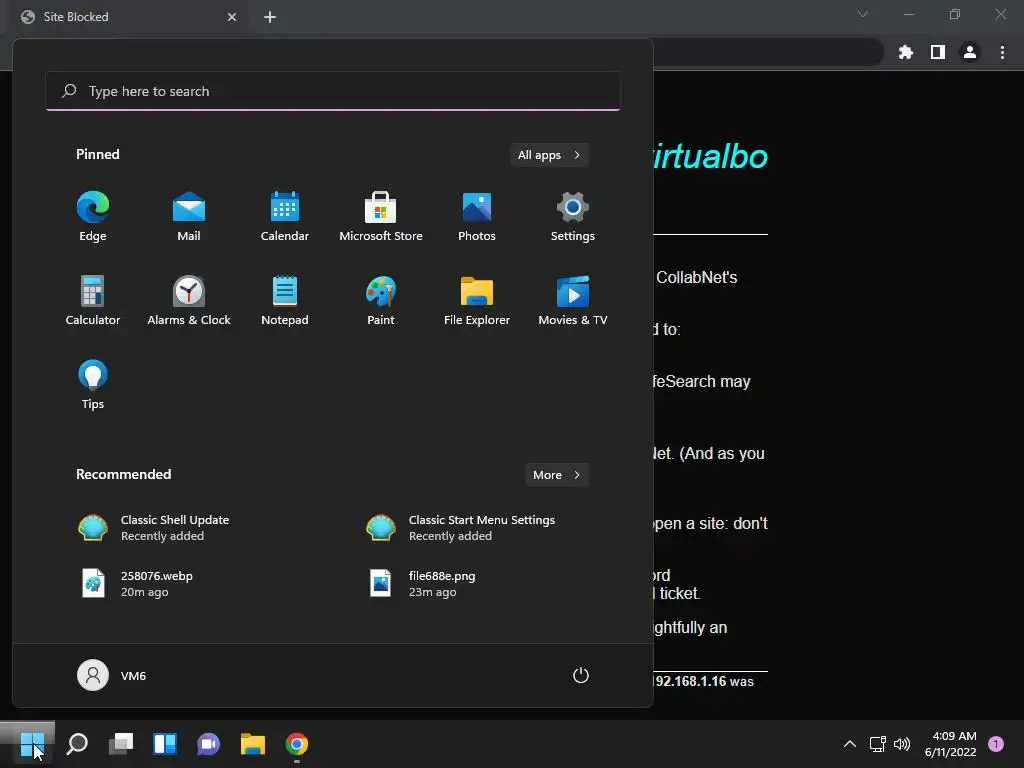Open Edge from pinned apps
1024x768 pixels.
pos(93,217)
